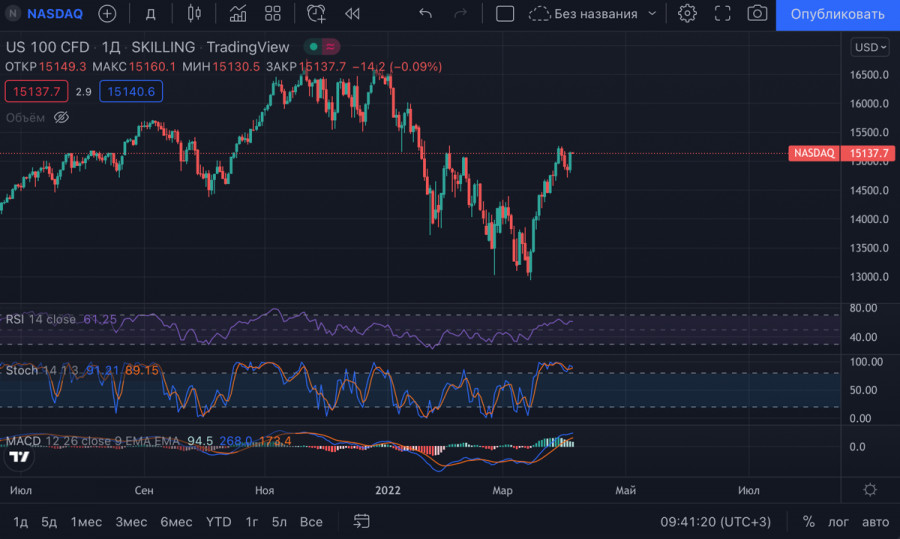The height and width of the screenshot is (539, 900).
Task: Take a chart snapshot with camera
Action: point(757,13)
